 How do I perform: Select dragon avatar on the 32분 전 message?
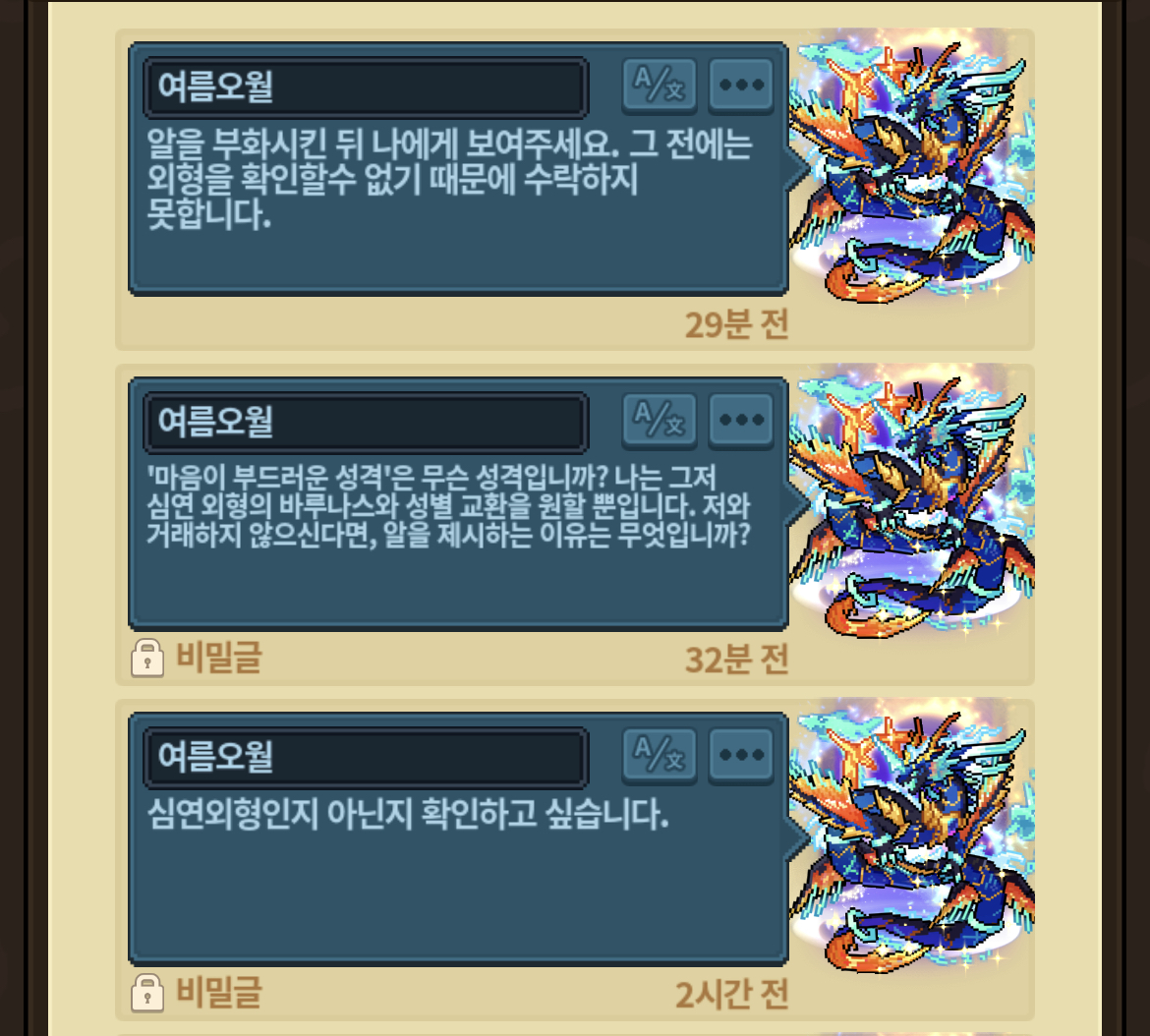(x=911, y=501)
